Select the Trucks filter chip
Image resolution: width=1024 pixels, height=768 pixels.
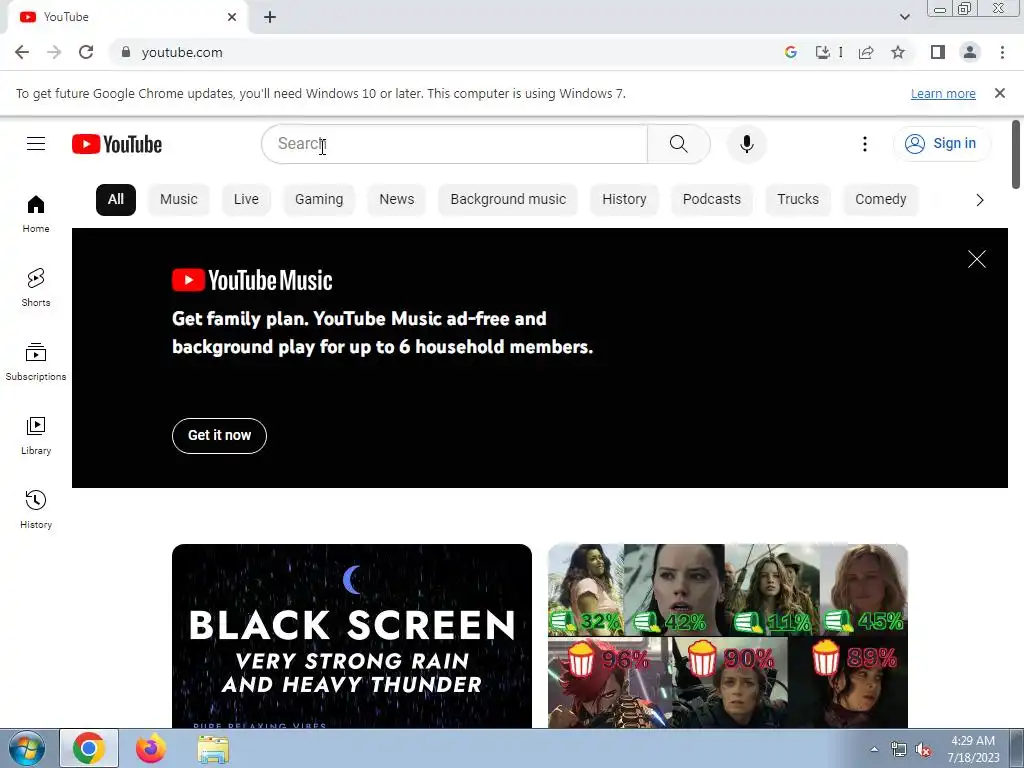pos(798,199)
